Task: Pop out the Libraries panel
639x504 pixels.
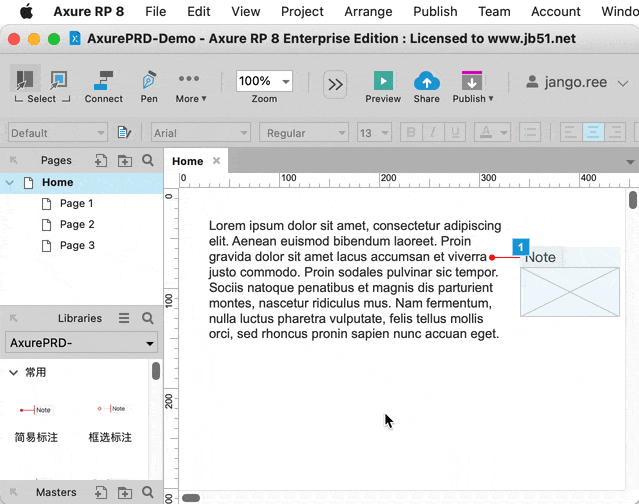Action: pyautogui.click(x=13, y=318)
